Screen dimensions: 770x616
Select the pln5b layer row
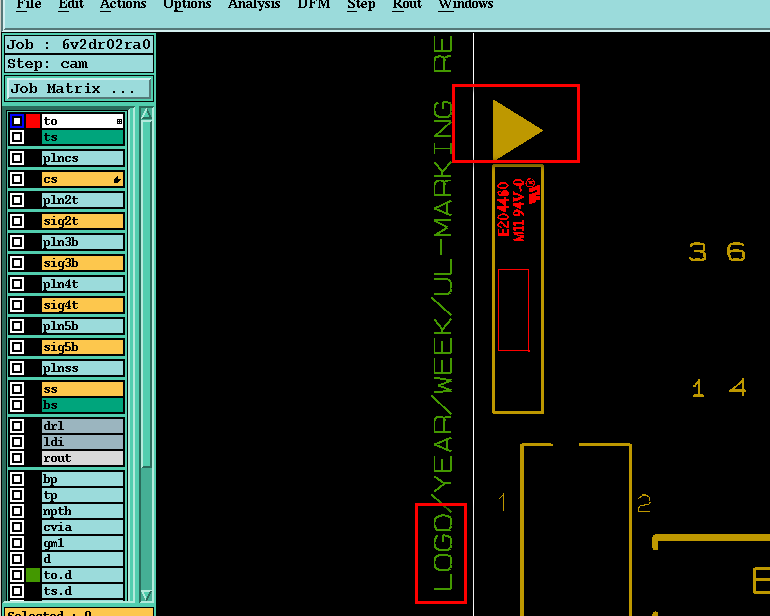coord(82,326)
